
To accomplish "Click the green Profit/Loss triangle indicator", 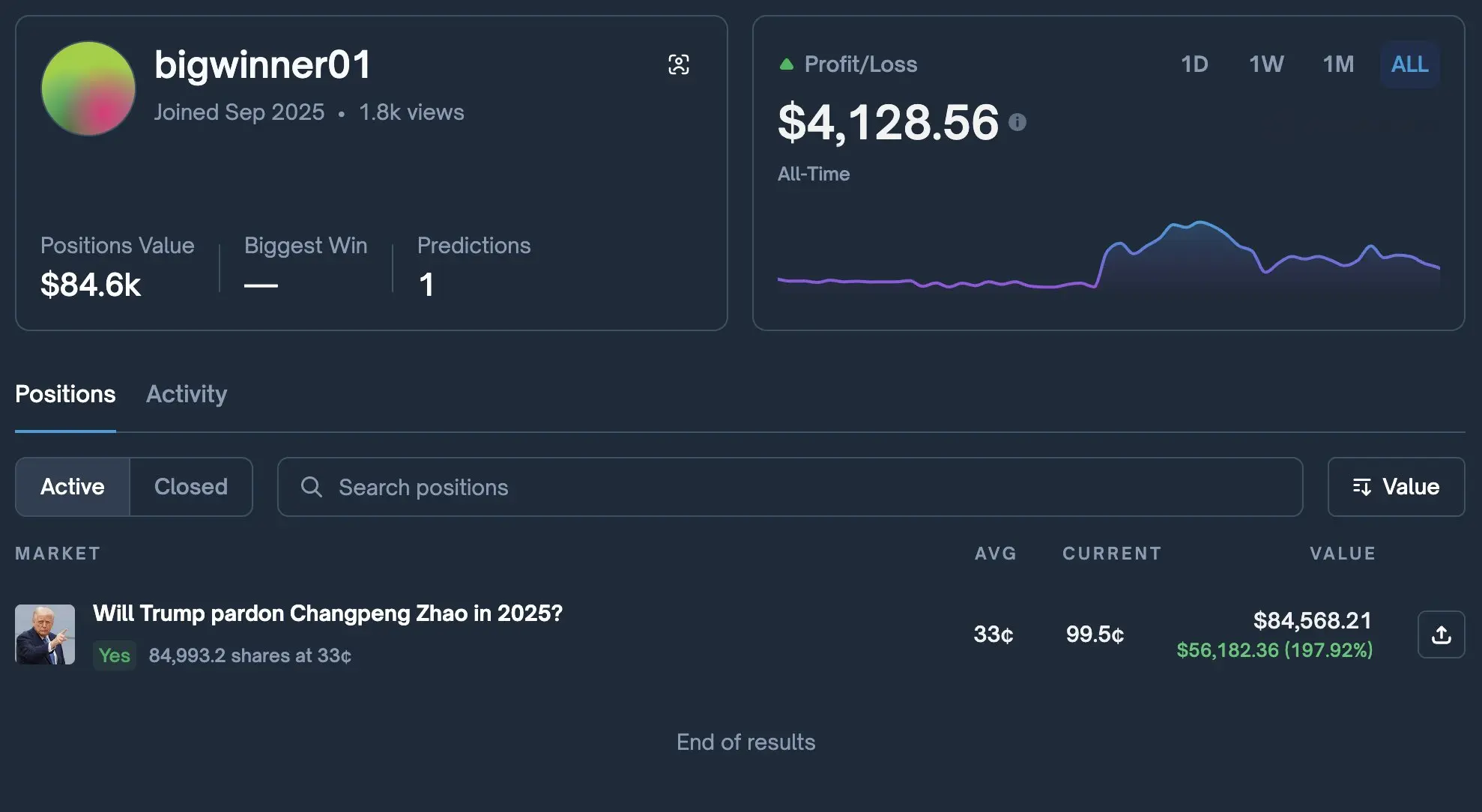I will (786, 64).
